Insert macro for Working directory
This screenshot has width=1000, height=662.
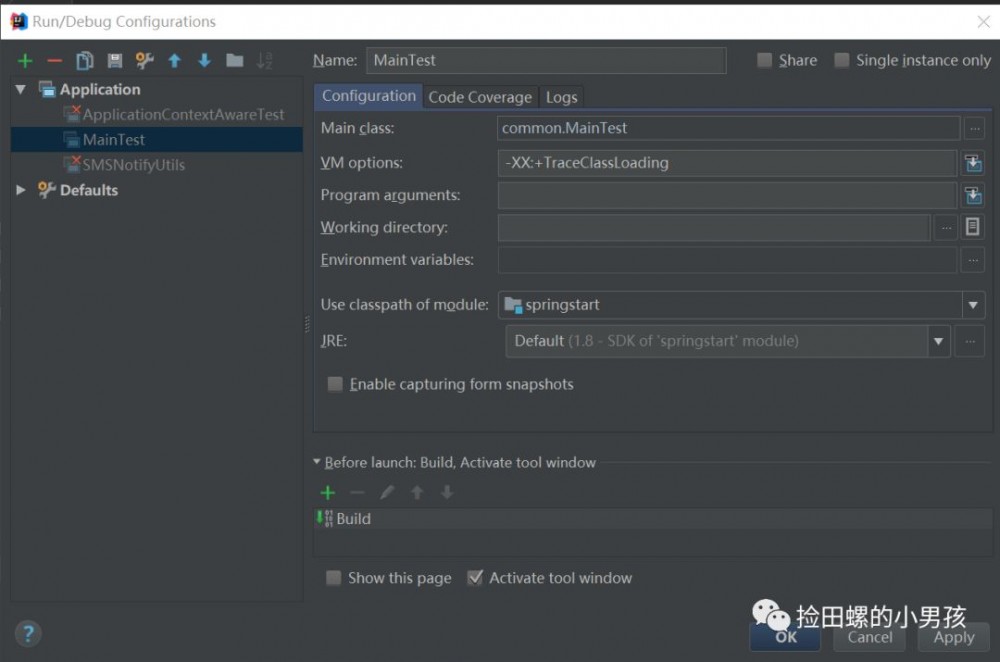coord(973,226)
